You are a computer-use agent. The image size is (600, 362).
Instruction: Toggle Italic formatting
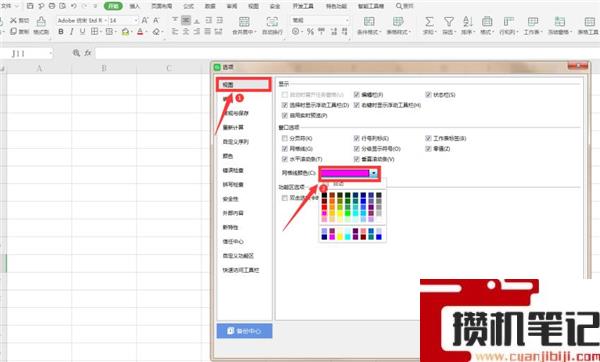point(72,32)
